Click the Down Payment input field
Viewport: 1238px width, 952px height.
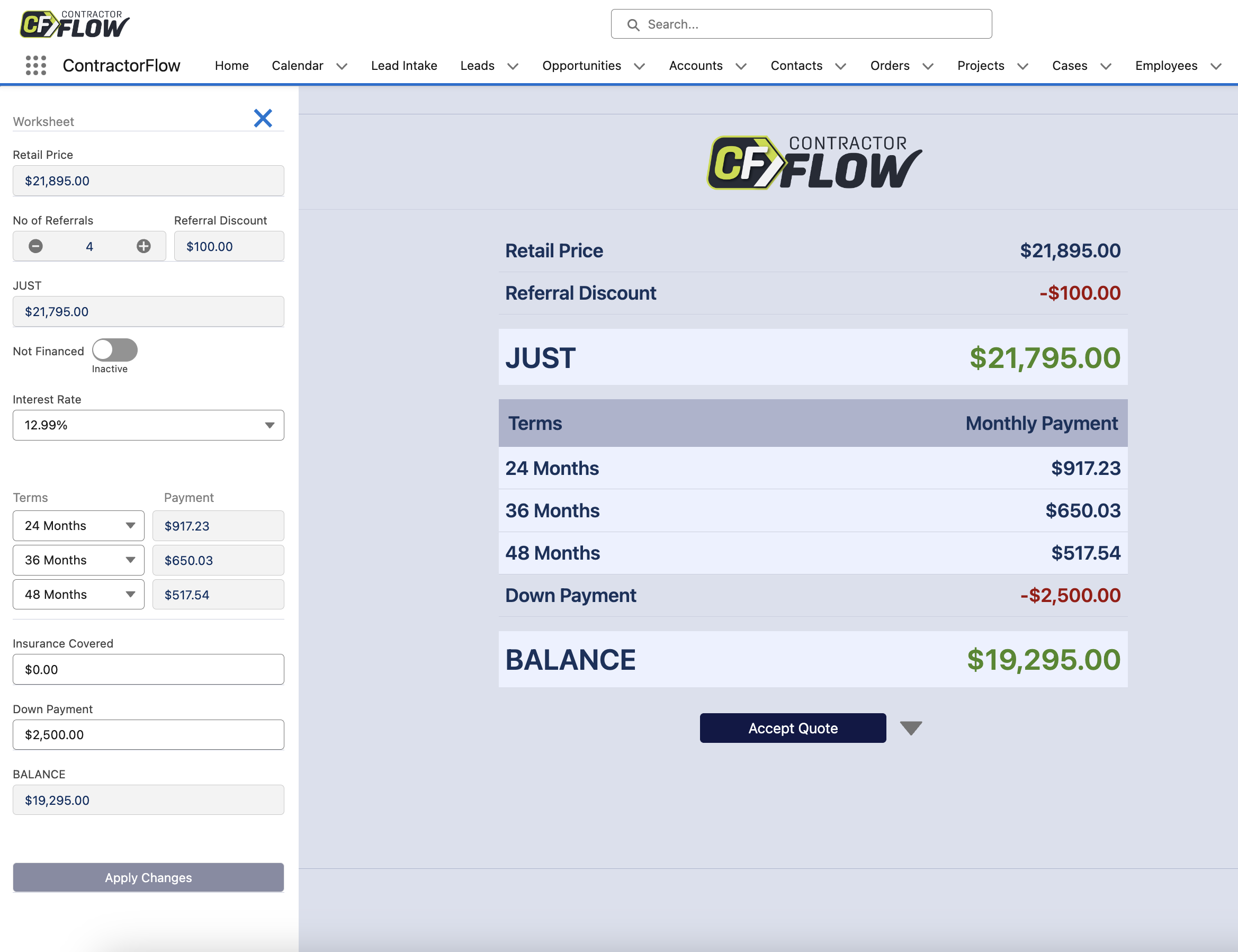[148, 734]
